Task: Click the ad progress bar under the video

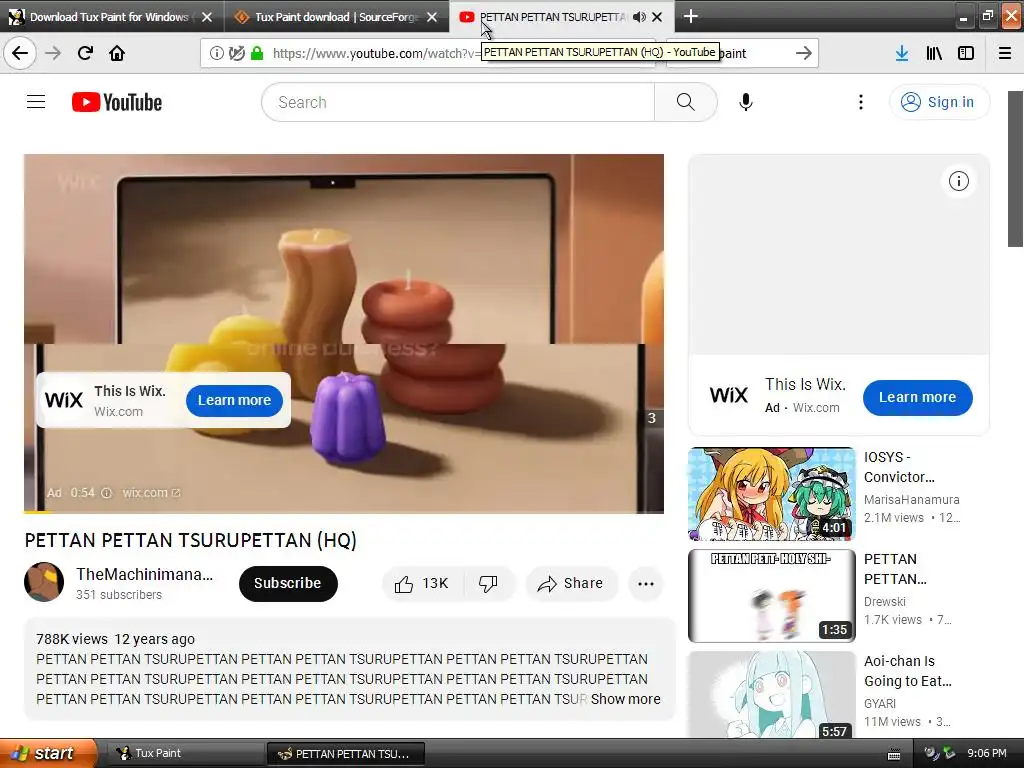Action: point(344,511)
